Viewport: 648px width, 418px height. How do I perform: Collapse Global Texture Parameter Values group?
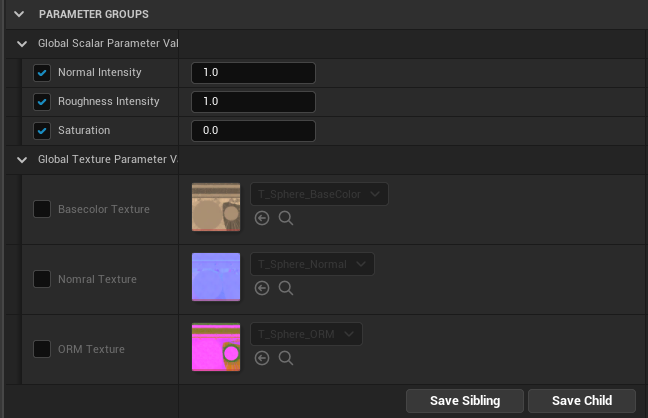22,160
